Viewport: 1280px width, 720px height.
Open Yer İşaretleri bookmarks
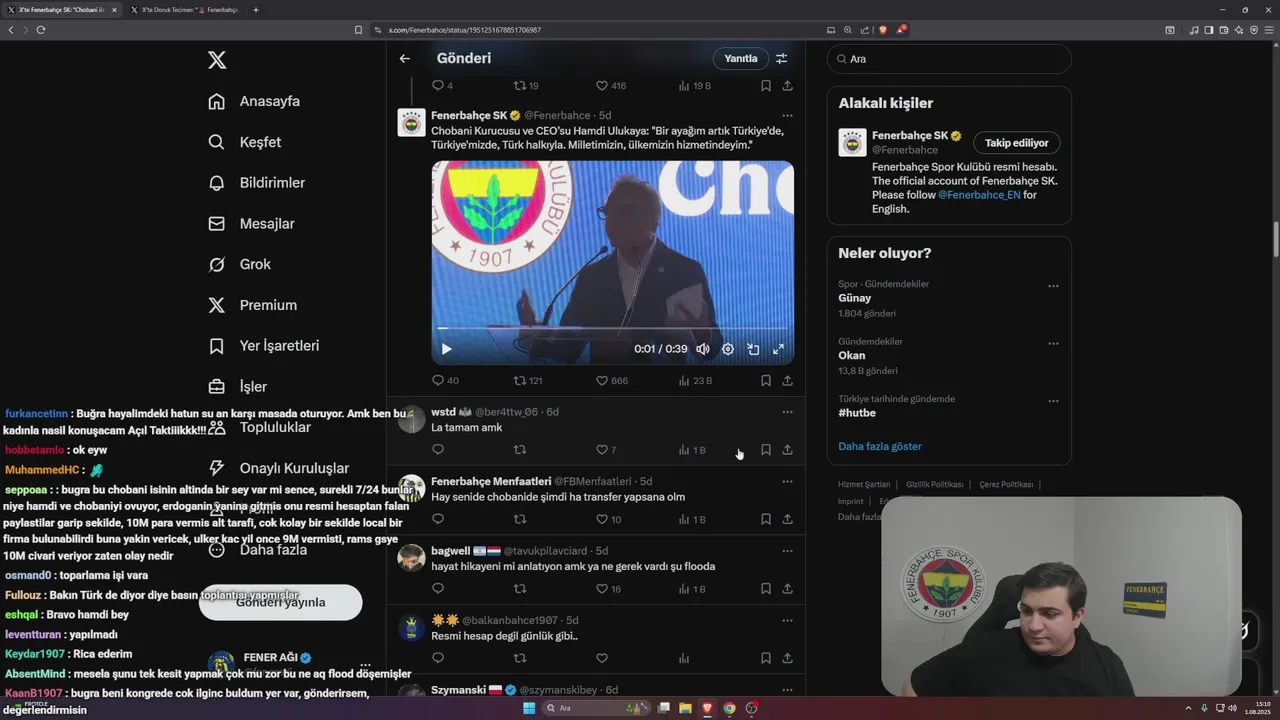(263, 346)
